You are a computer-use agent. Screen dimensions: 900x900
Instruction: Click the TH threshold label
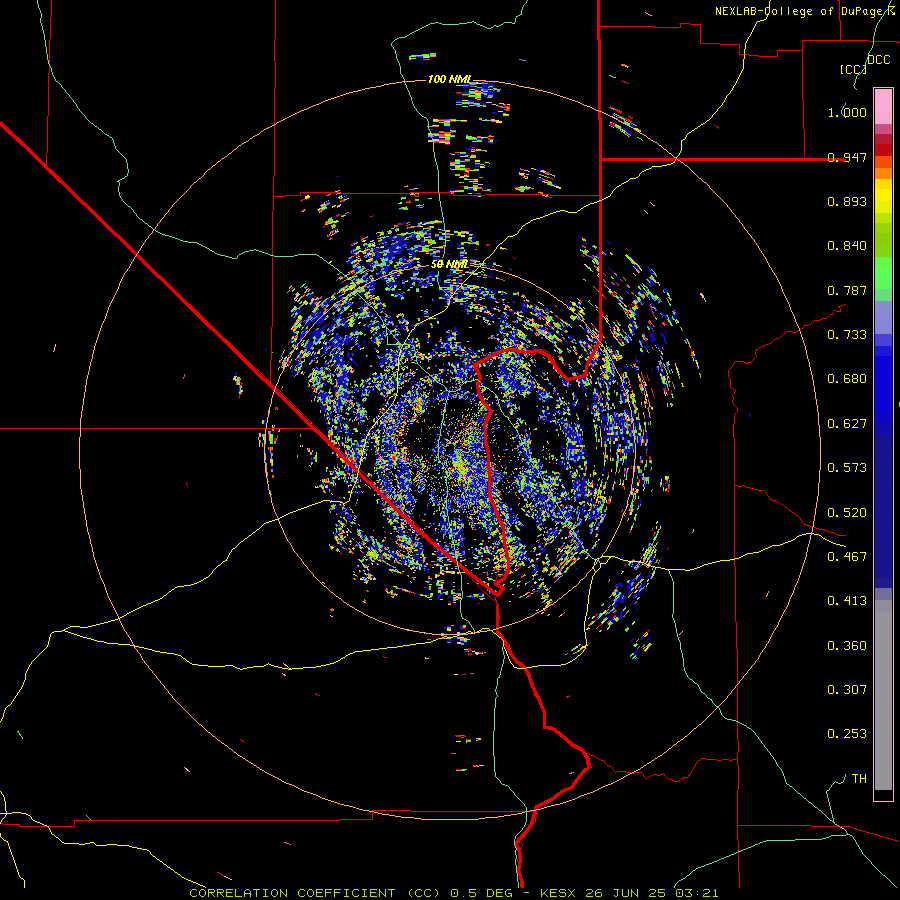click(859, 778)
